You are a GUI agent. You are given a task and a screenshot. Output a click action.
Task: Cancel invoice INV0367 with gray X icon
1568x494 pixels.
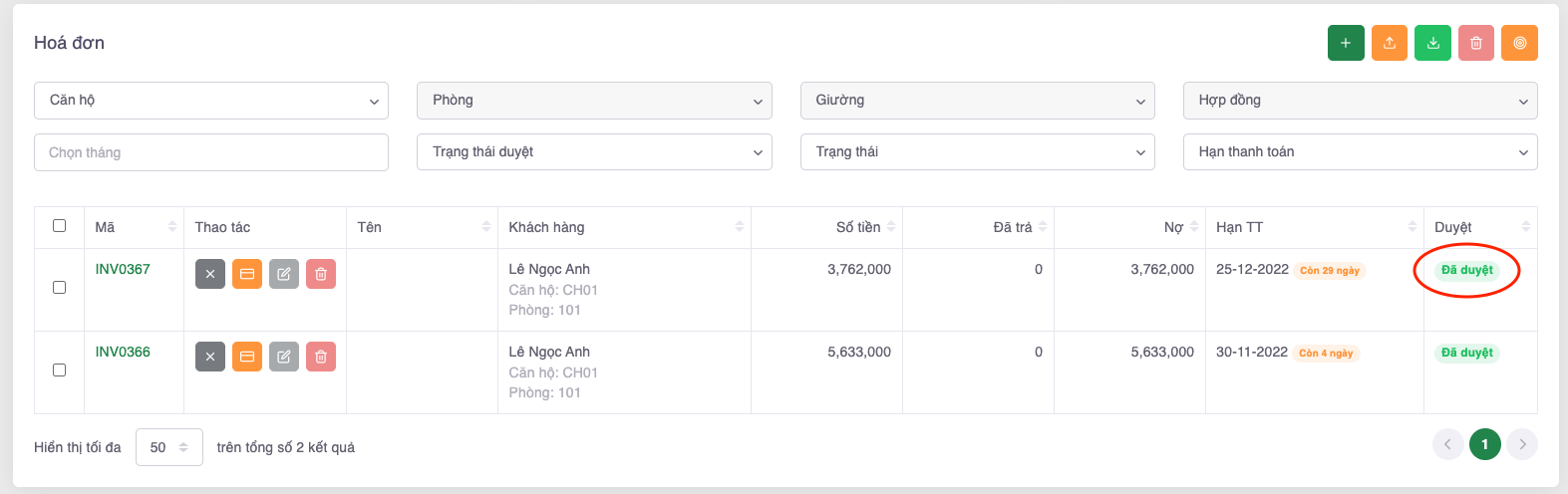(x=210, y=274)
